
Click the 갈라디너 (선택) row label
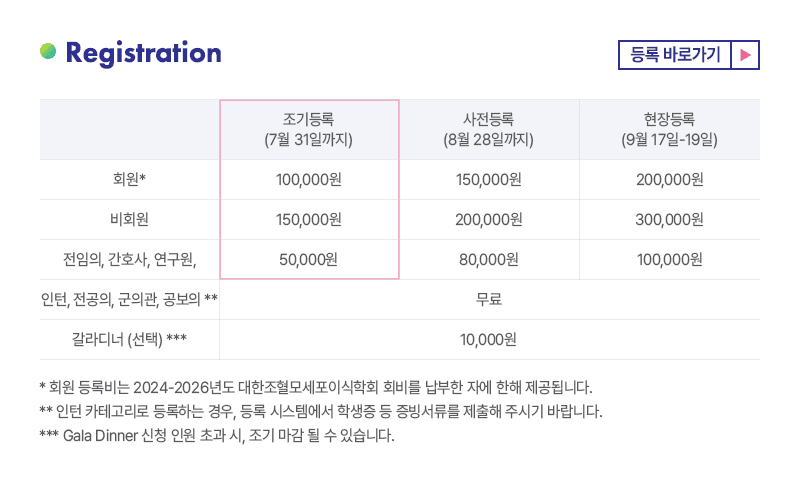pos(130,339)
